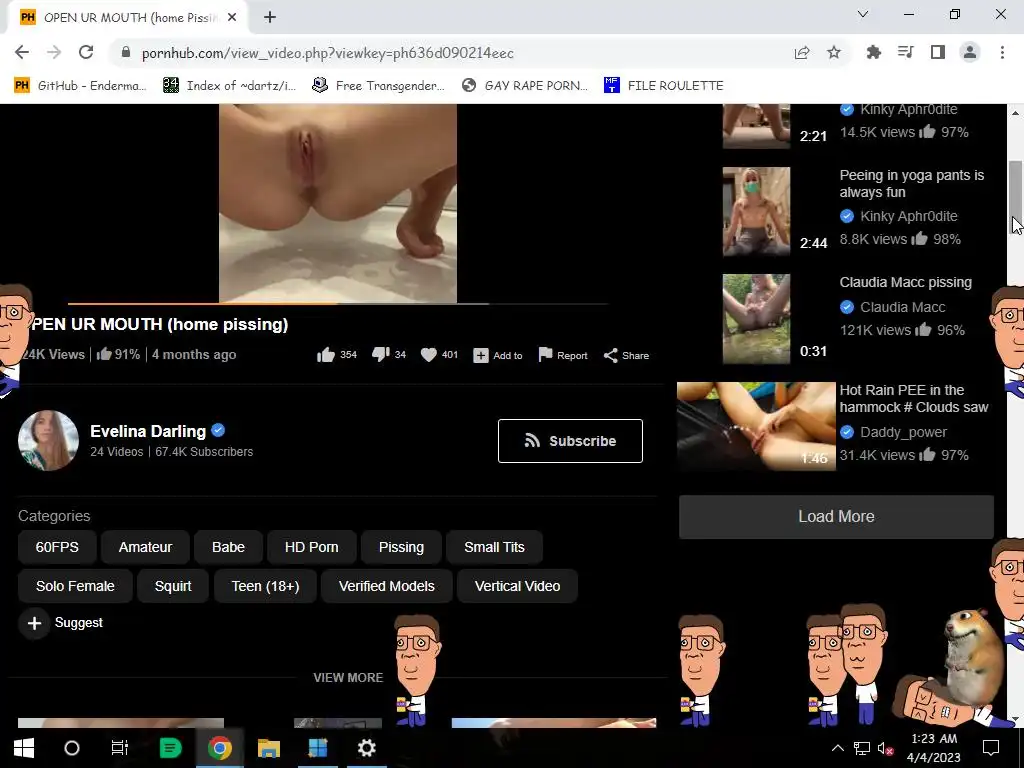The image size is (1024, 768).
Task: Open the share-this-page icon in address bar
Action: (x=802, y=53)
